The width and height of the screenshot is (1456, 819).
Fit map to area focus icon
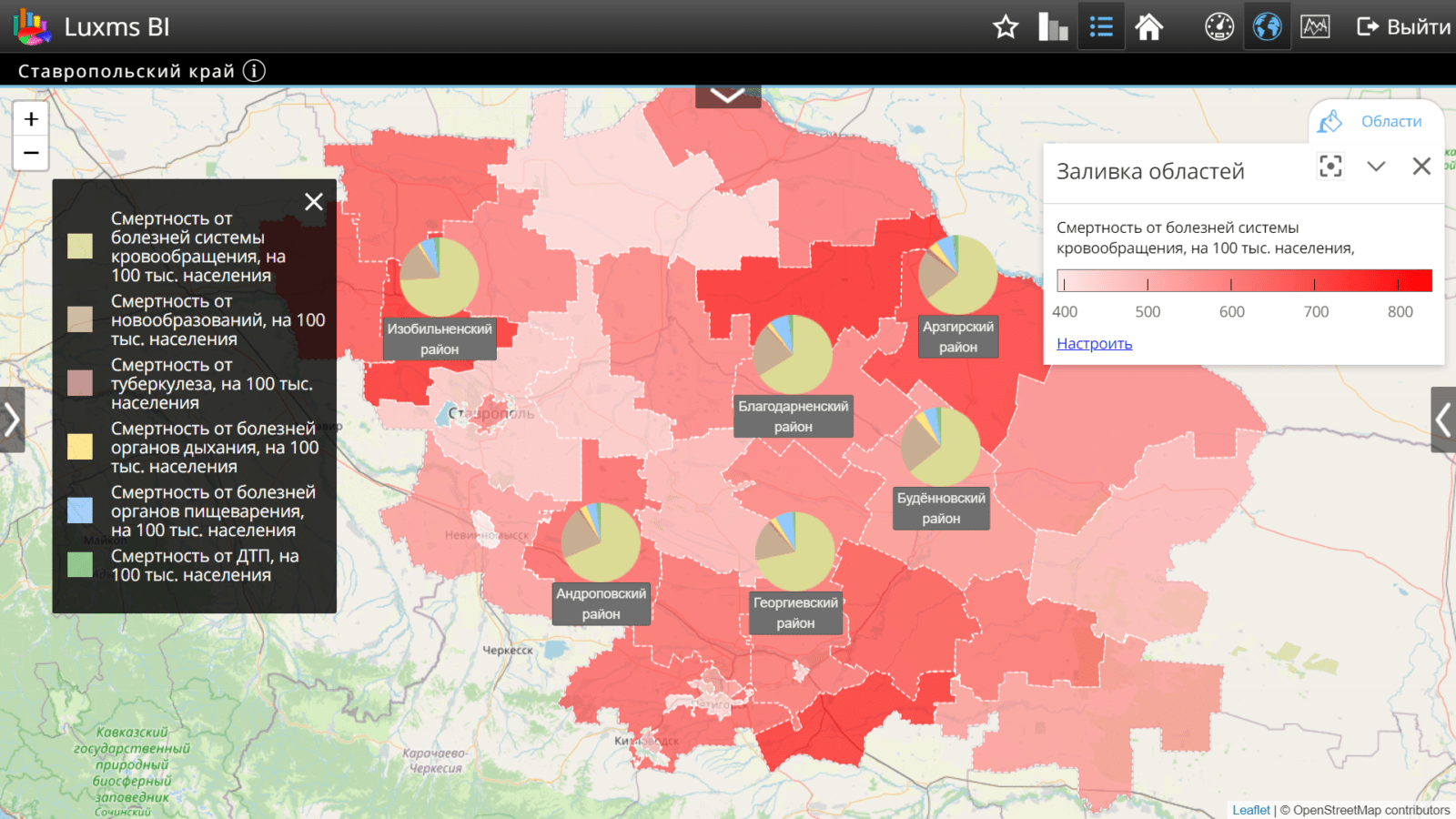click(1330, 167)
